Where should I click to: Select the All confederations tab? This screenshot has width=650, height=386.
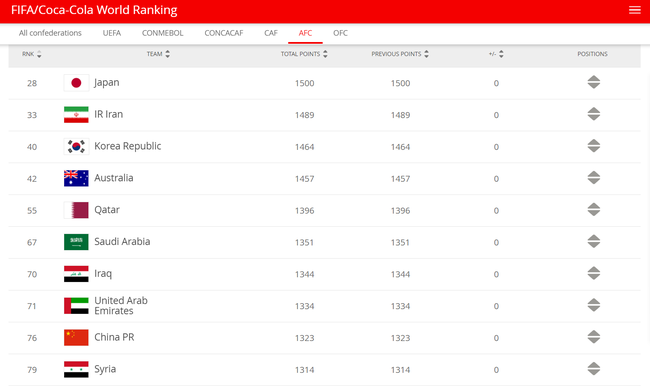(50, 33)
